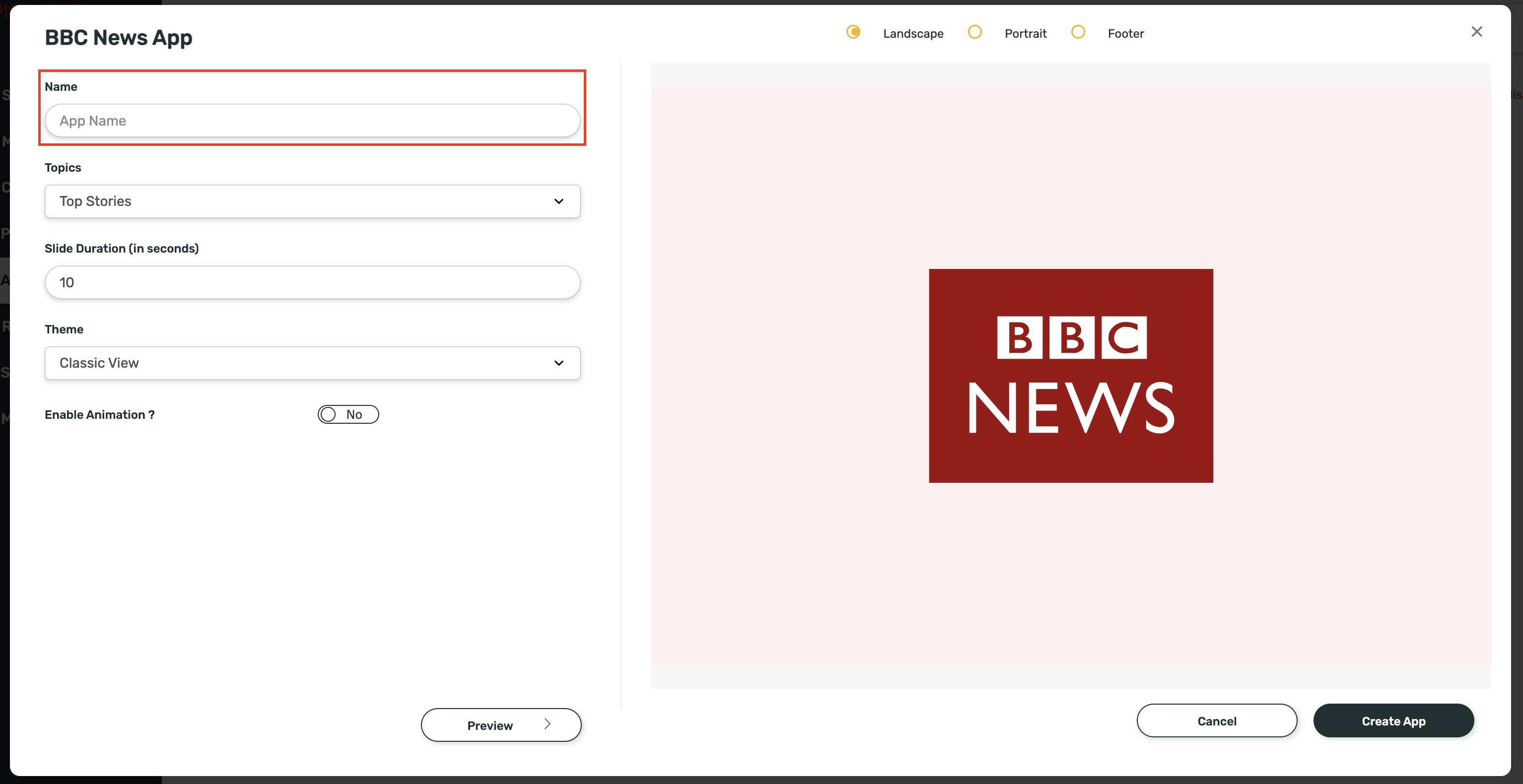Select the Landscape orientation radio button
Image resolution: width=1523 pixels, height=784 pixels.
pos(853,32)
